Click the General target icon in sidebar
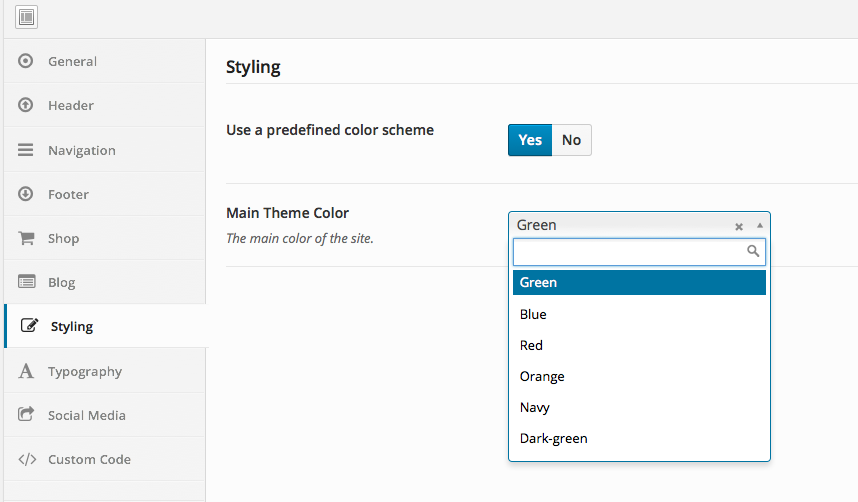The height and width of the screenshot is (502, 858). tap(26, 61)
